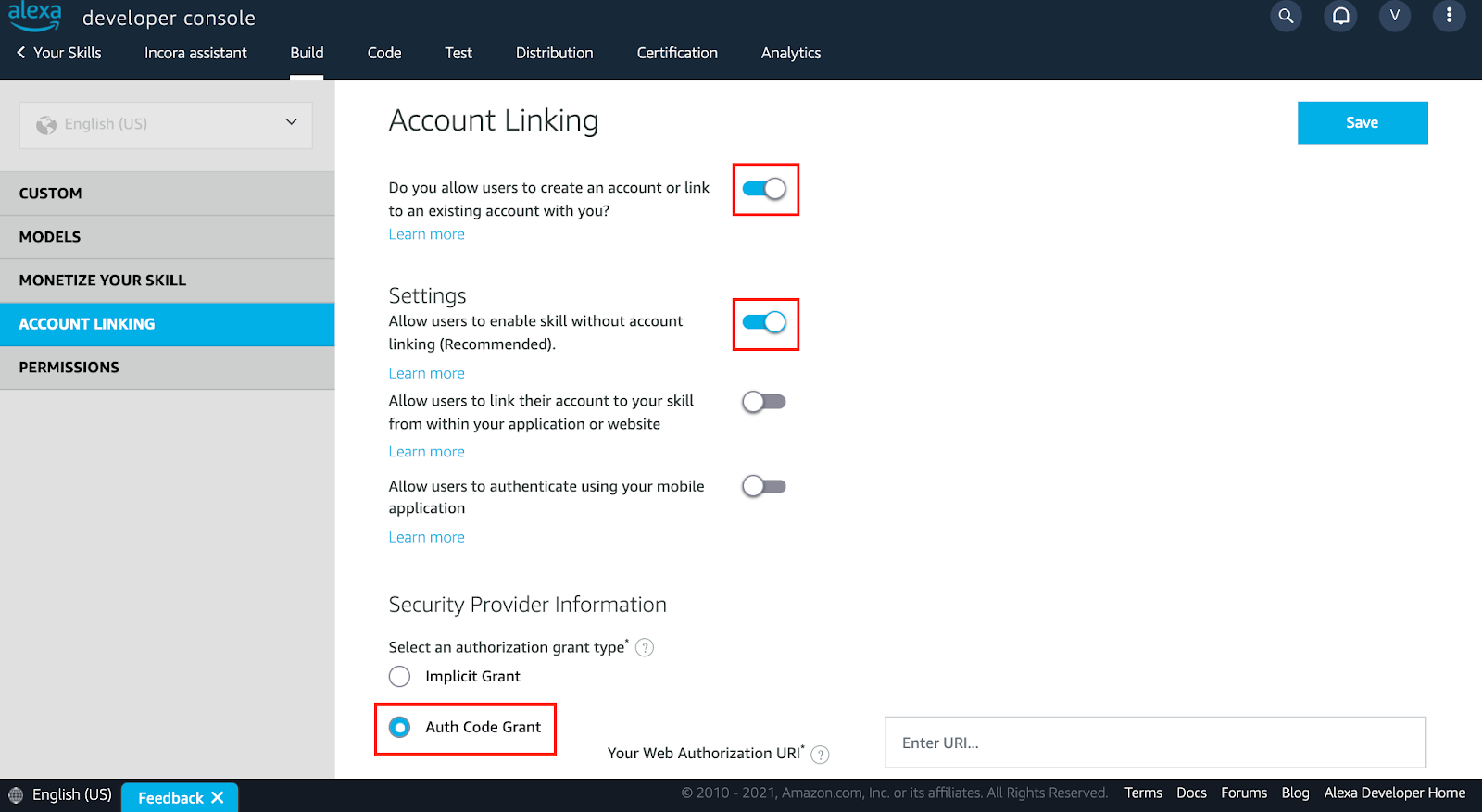Viewport: 1482px width, 812px height.
Task: Open the vertical three-dots options menu
Action: [x=1449, y=16]
